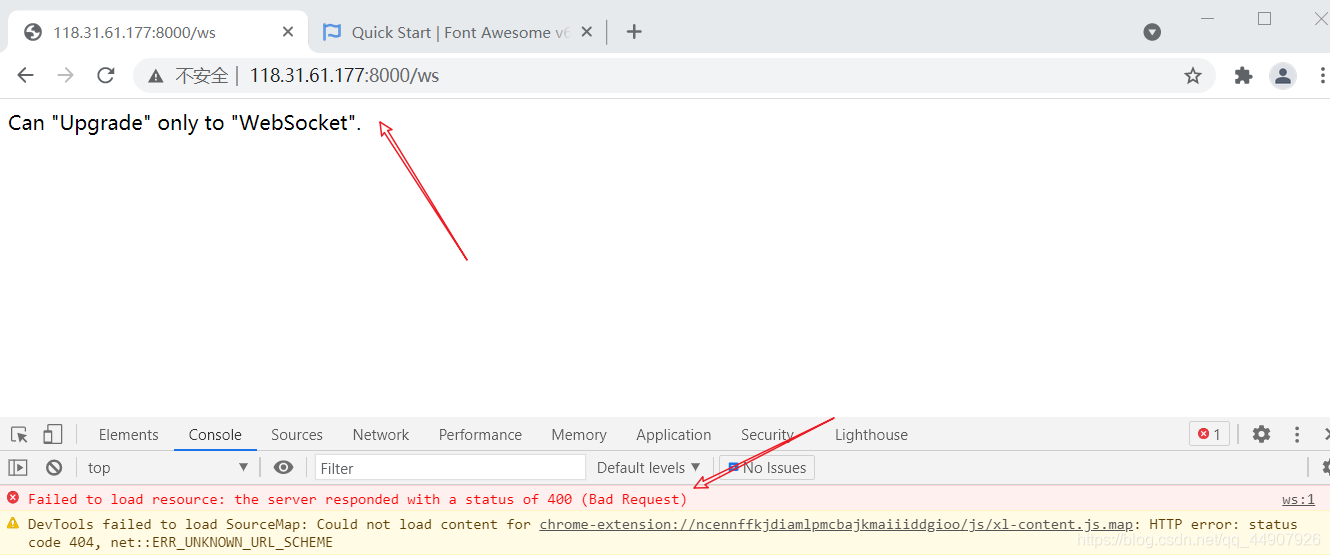Open a new browser tab
The height and width of the screenshot is (558, 1330).
(x=634, y=32)
